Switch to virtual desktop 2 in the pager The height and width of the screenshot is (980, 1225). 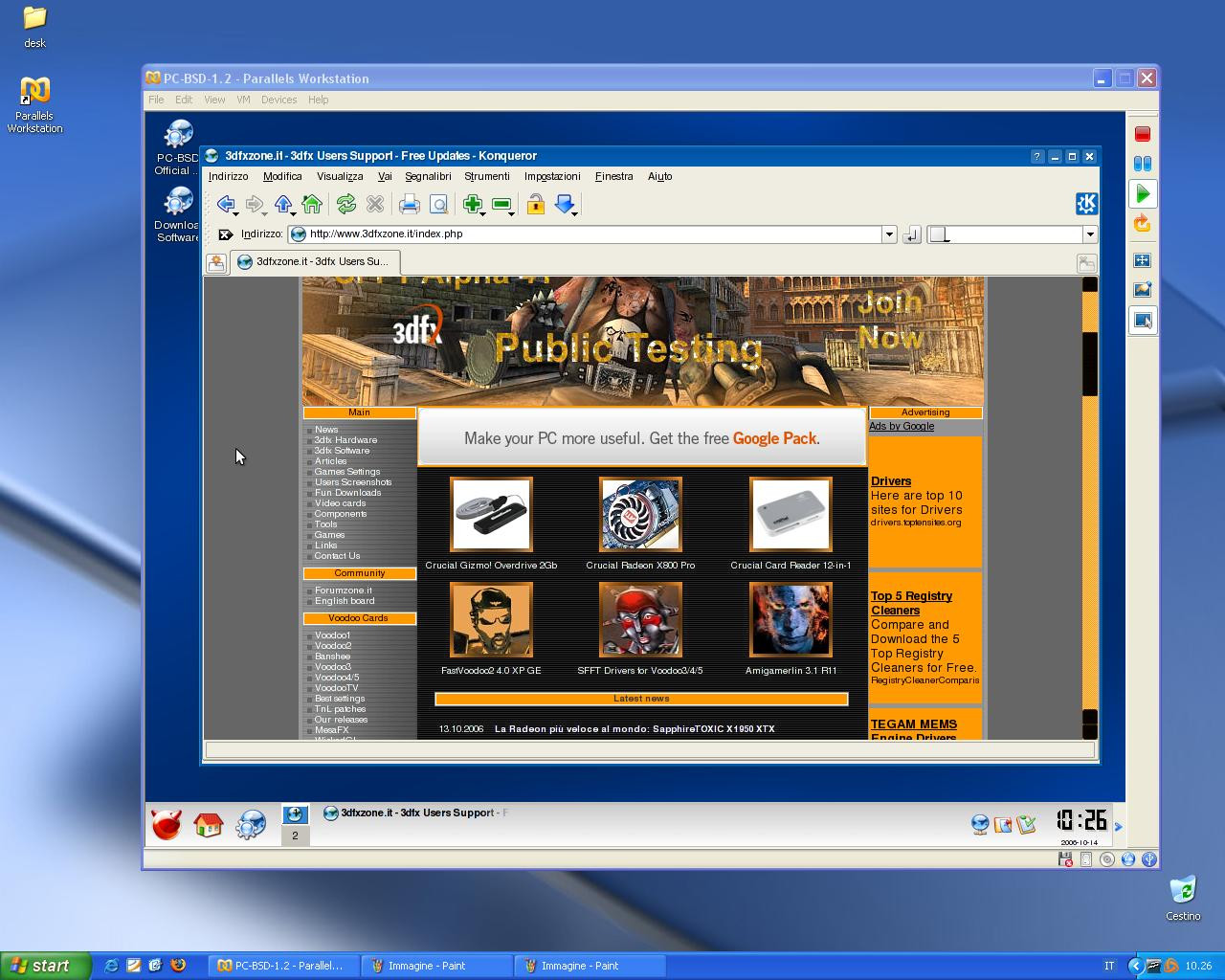[x=295, y=835]
